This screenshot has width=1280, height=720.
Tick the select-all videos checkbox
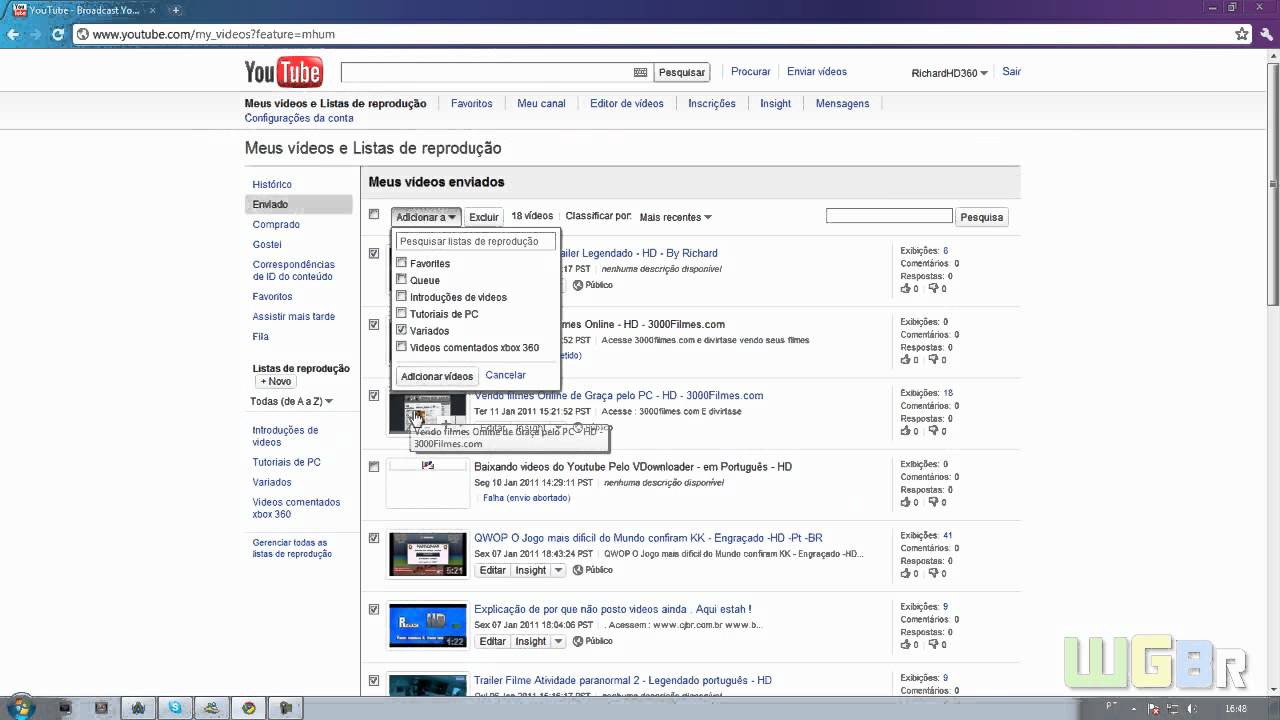(374, 215)
